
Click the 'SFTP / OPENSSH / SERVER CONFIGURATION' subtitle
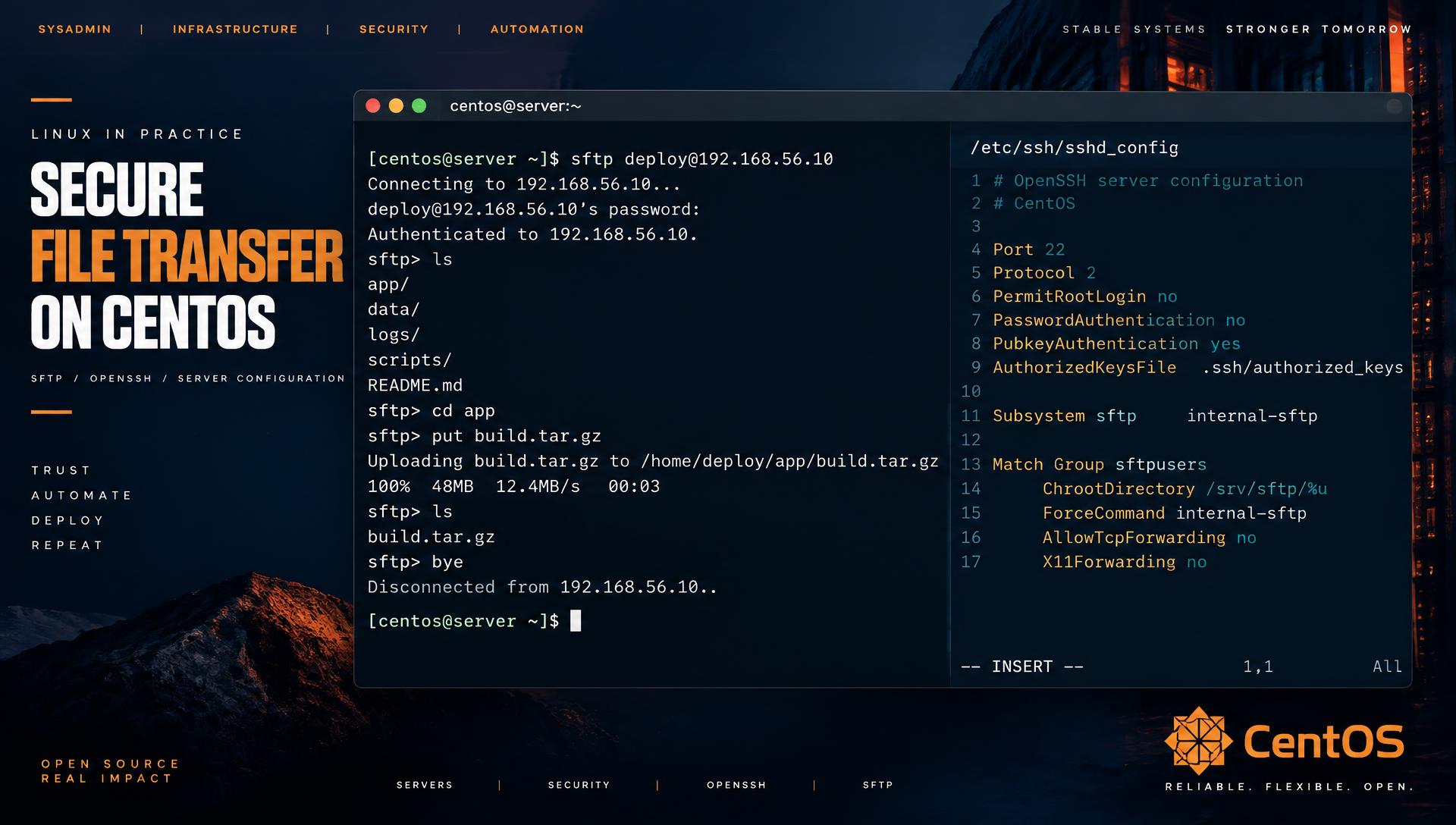coord(188,378)
